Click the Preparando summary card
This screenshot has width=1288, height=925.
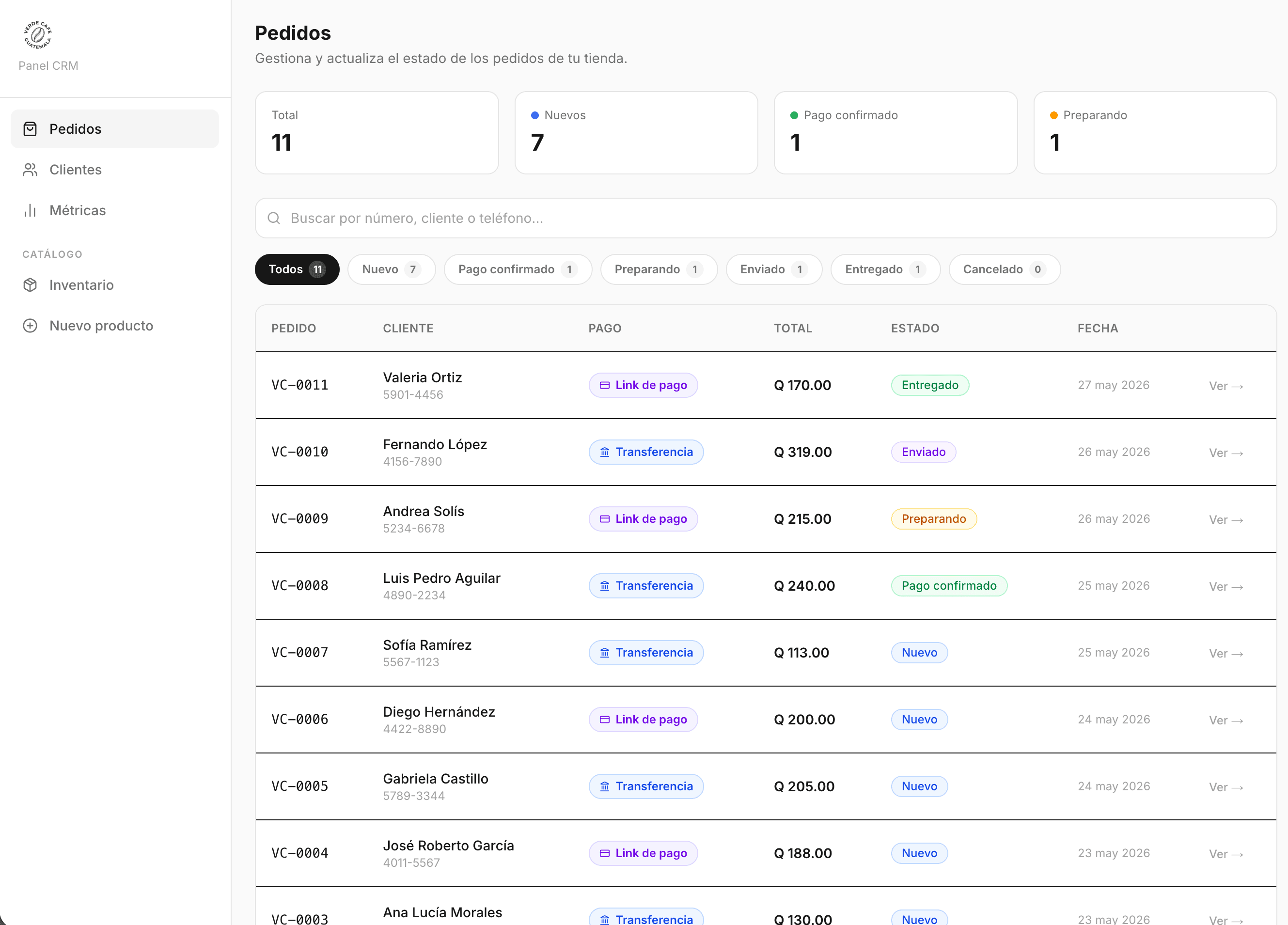click(1155, 133)
